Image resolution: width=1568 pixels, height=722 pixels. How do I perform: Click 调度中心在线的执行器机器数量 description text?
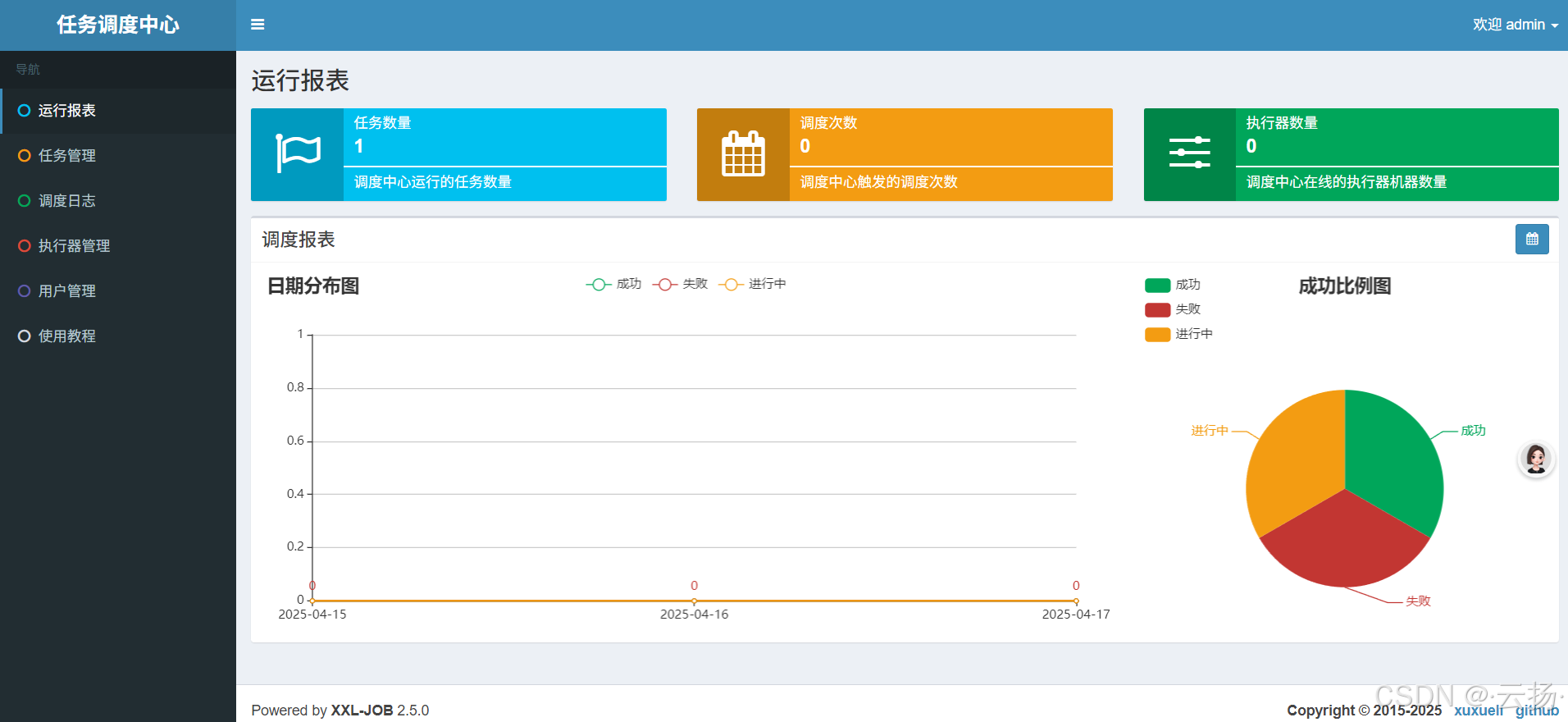(1347, 182)
